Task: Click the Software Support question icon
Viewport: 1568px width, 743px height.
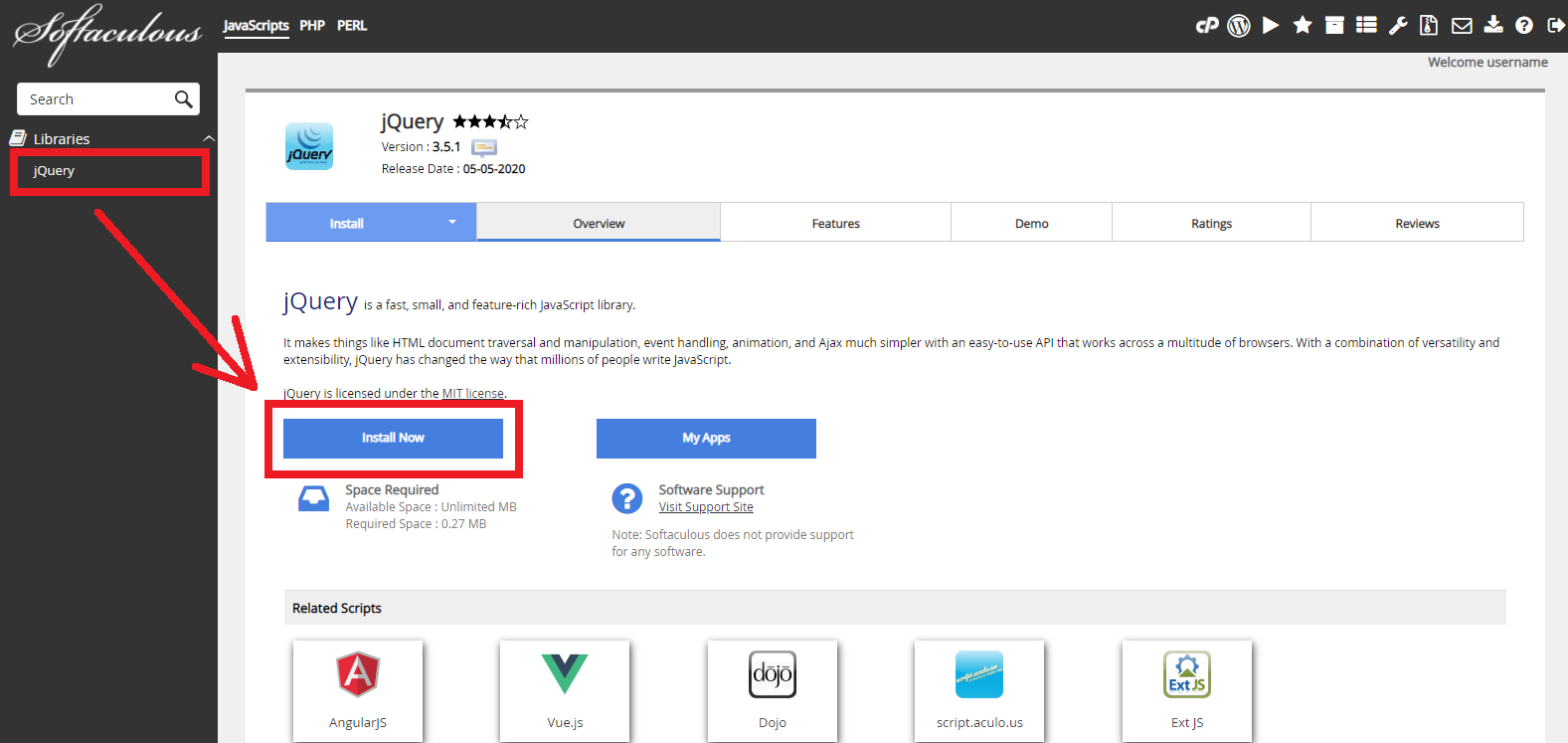Action: (626, 498)
